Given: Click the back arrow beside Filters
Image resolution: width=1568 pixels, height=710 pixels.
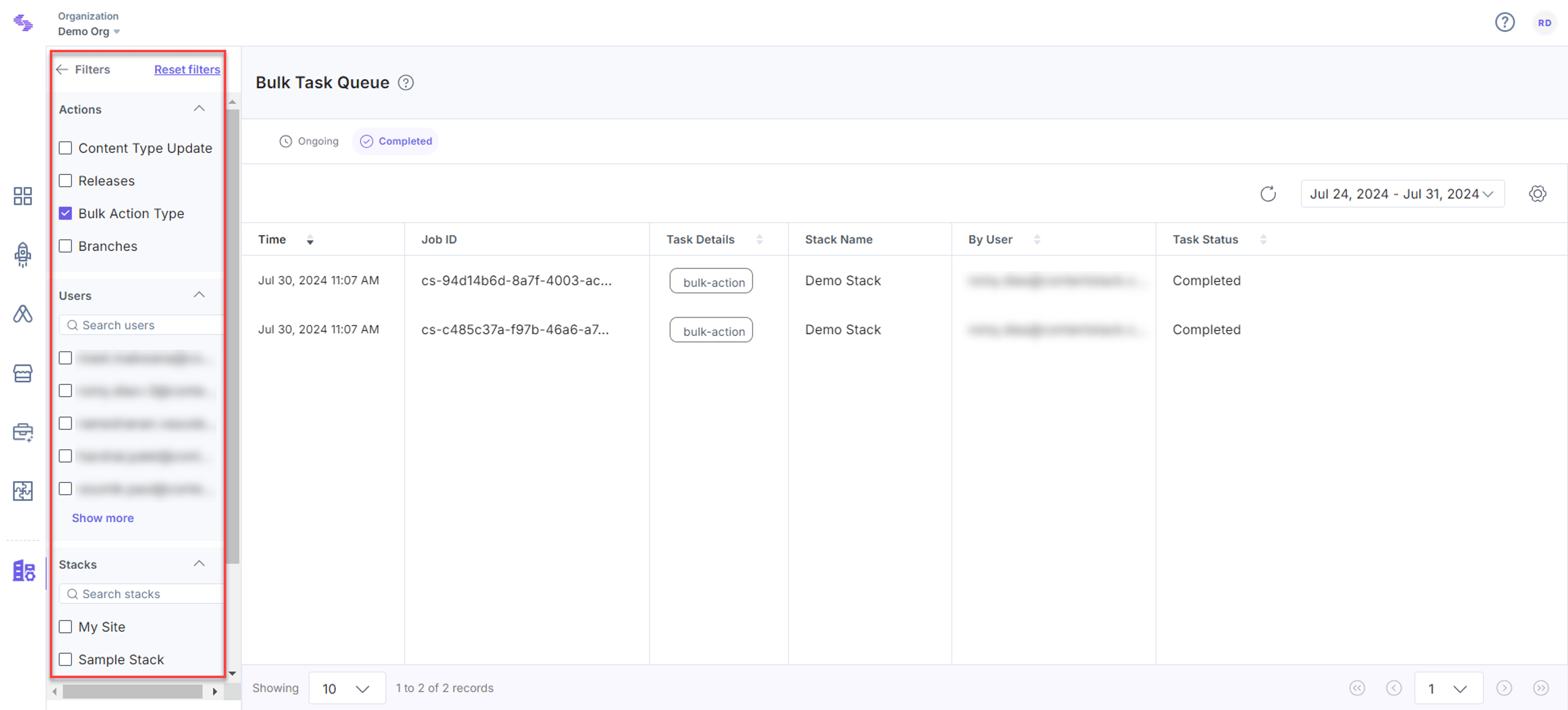Looking at the screenshot, I should [62, 69].
